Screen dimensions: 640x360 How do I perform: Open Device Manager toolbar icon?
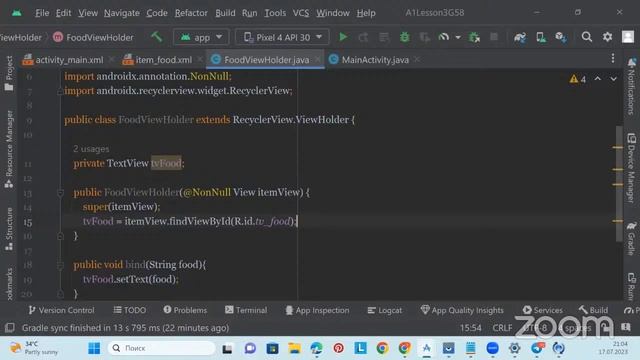541,37
